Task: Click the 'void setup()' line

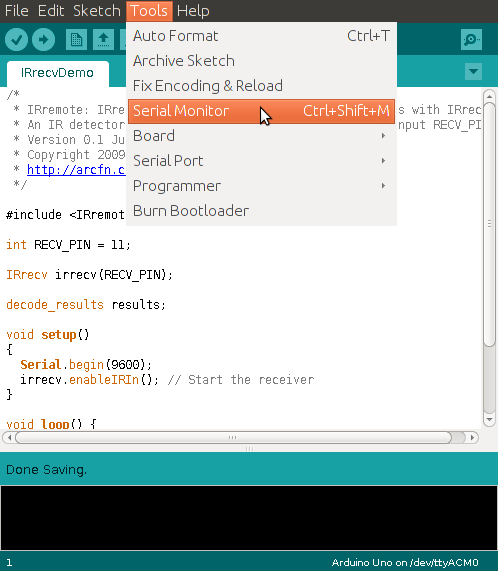Action: (x=48, y=335)
